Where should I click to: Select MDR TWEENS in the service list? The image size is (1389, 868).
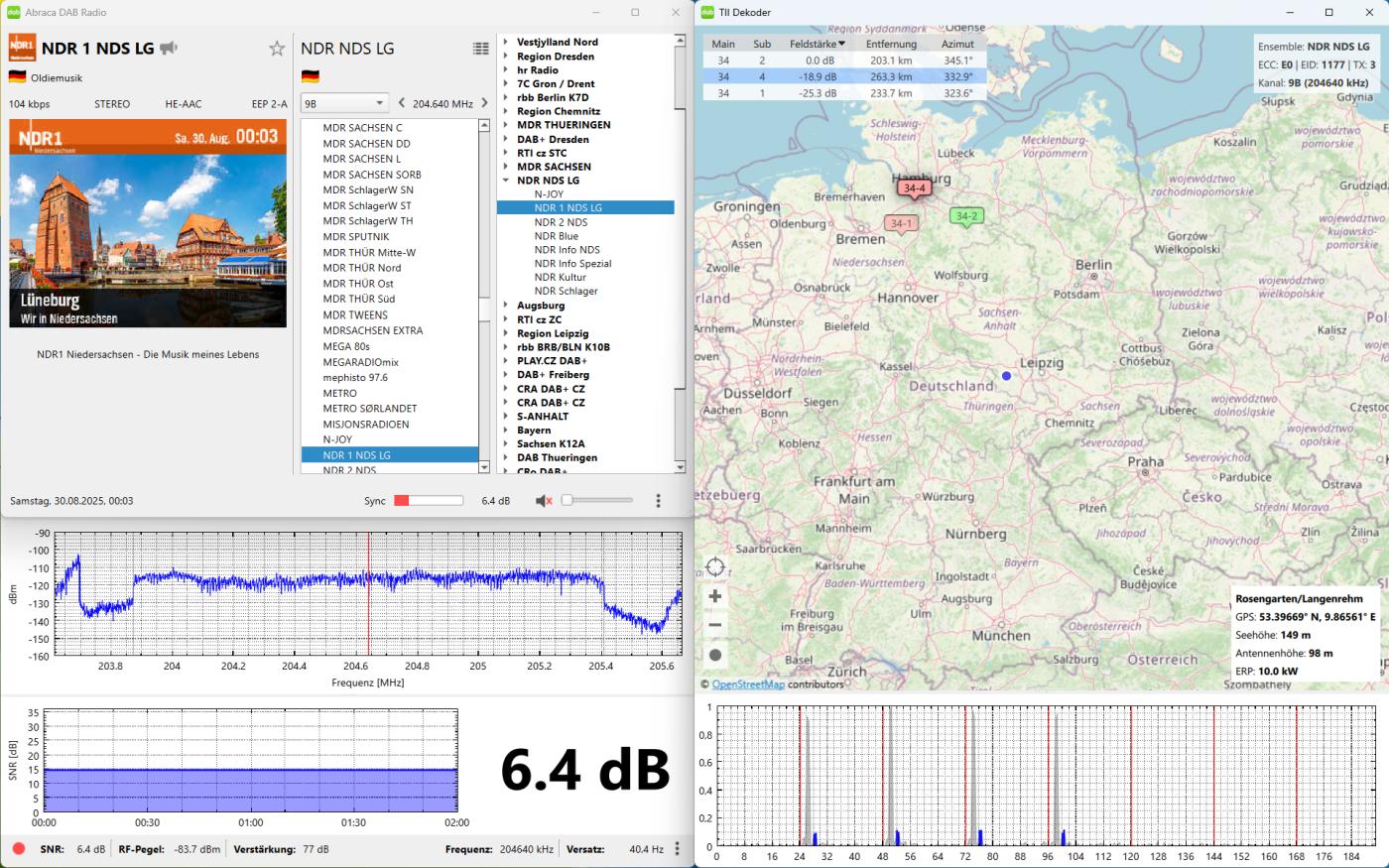pos(389,314)
